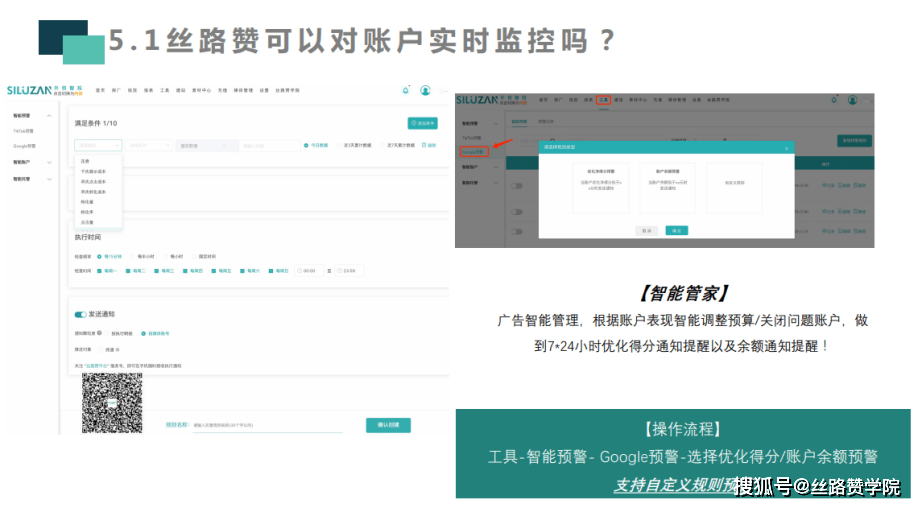Screen dimensions: 922x508
Task: Click the notification bell in left screenshot
Action: click(x=405, y=90)
